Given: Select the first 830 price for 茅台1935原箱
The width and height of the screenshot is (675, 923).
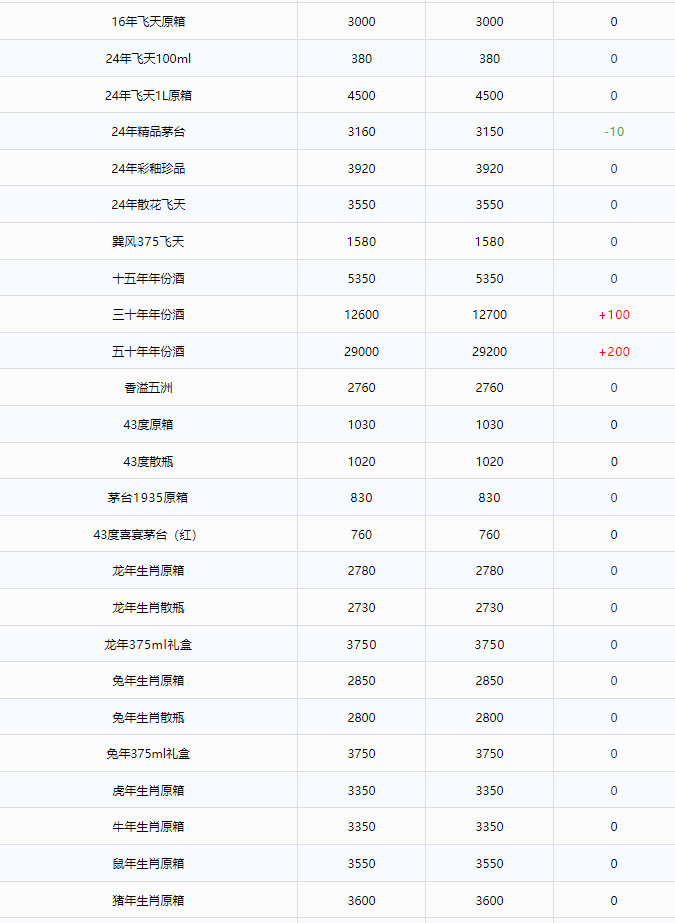Looking at the screenshot, I should pyautogui.click(x=361, y=498).
